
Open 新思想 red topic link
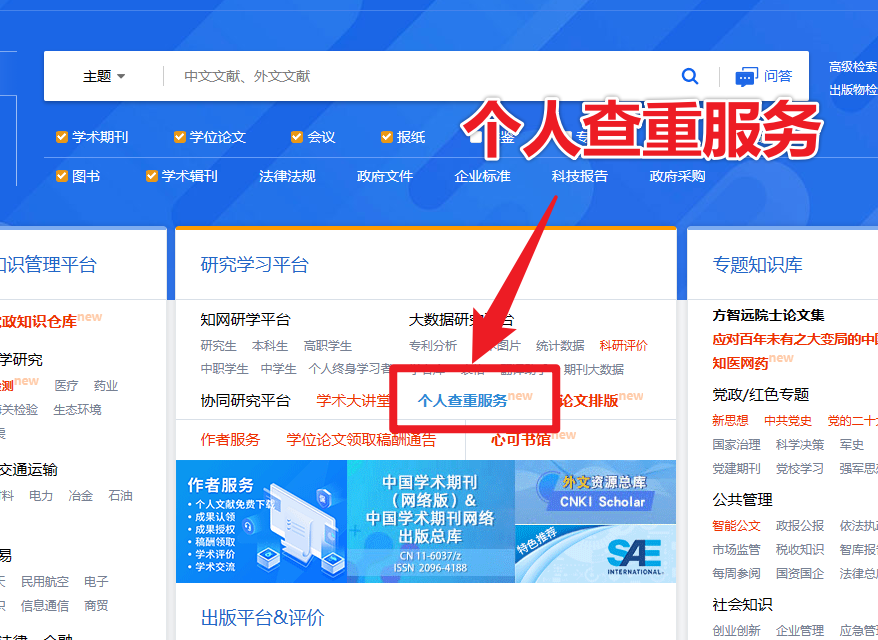coord(730,421)
